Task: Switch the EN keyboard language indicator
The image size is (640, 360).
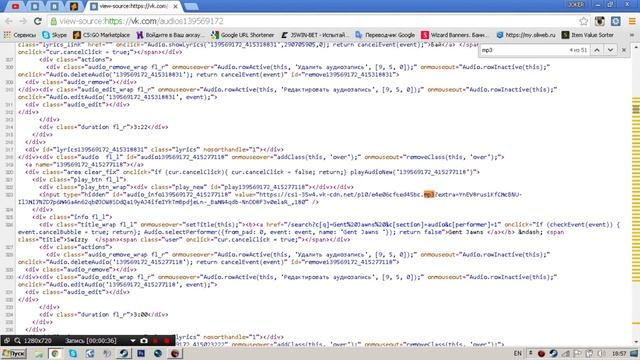Action: (x=518, y=353)
